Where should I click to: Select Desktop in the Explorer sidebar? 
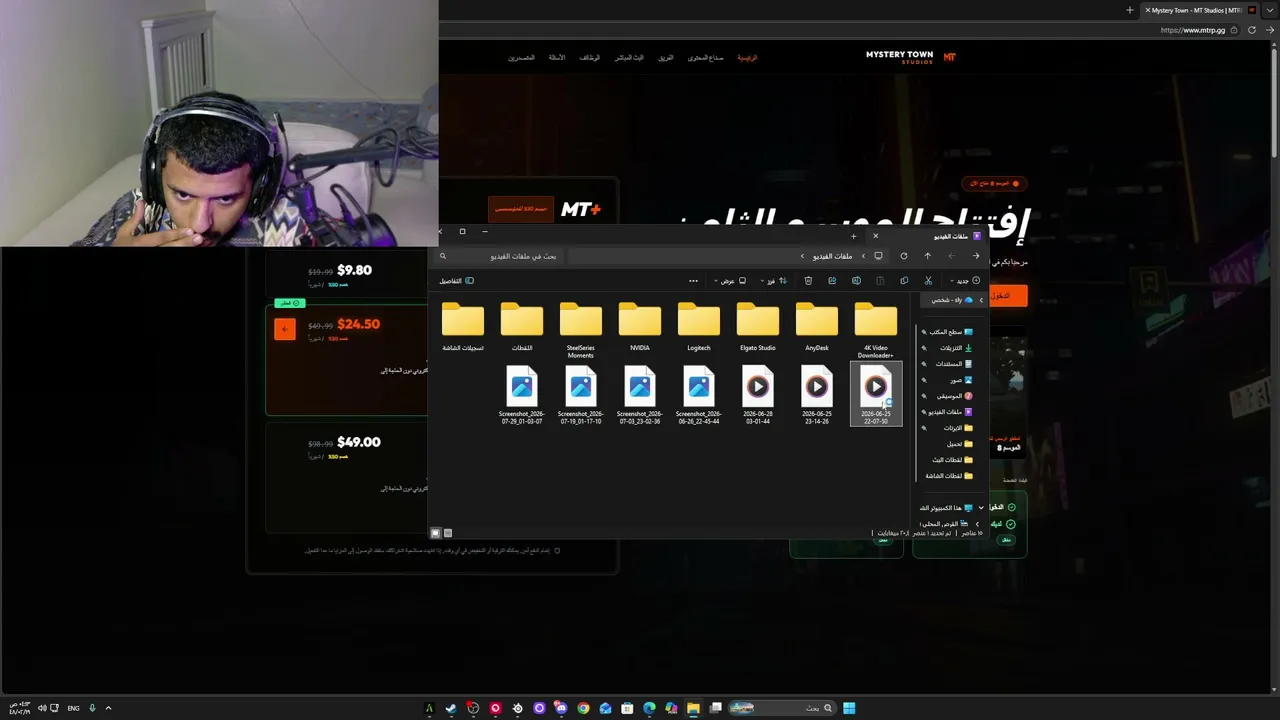tap(950, 332)
